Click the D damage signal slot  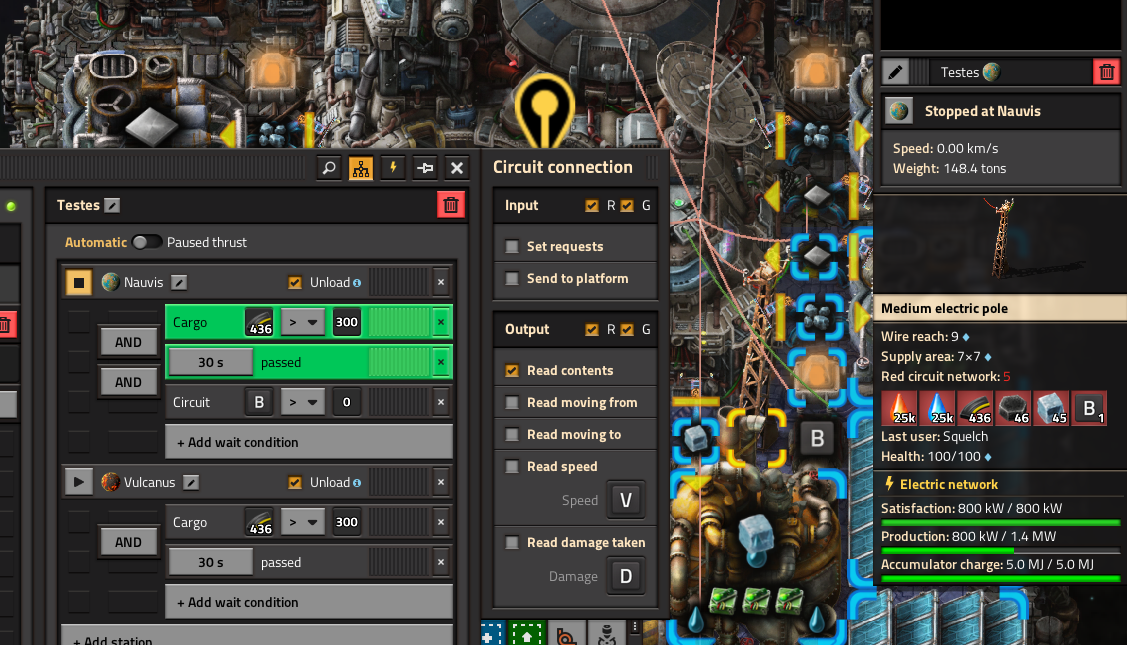(x=625, y=576)
